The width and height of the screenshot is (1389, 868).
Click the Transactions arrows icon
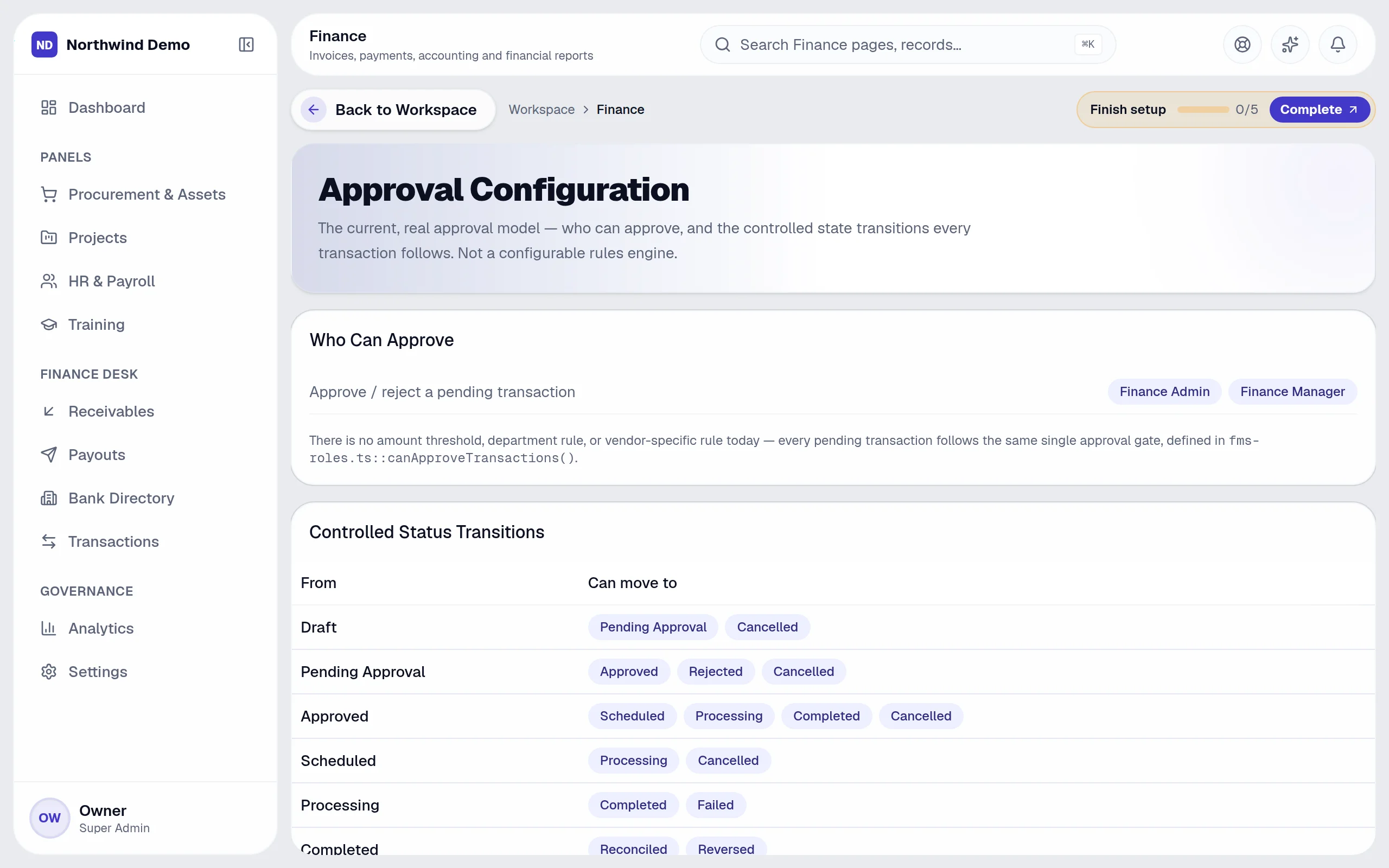pyautogui.click(x=49, y=541)
